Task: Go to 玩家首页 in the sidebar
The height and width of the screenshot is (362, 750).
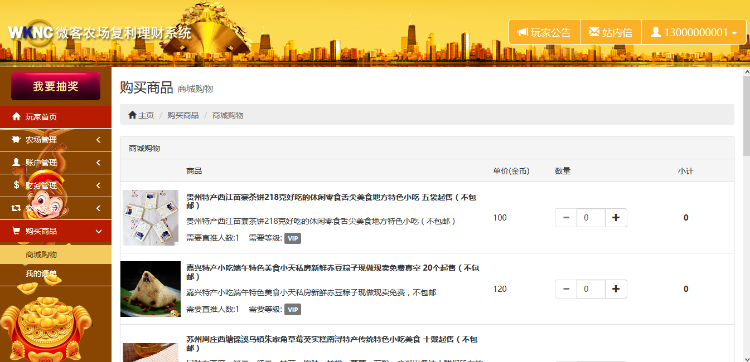Action: 55,117
